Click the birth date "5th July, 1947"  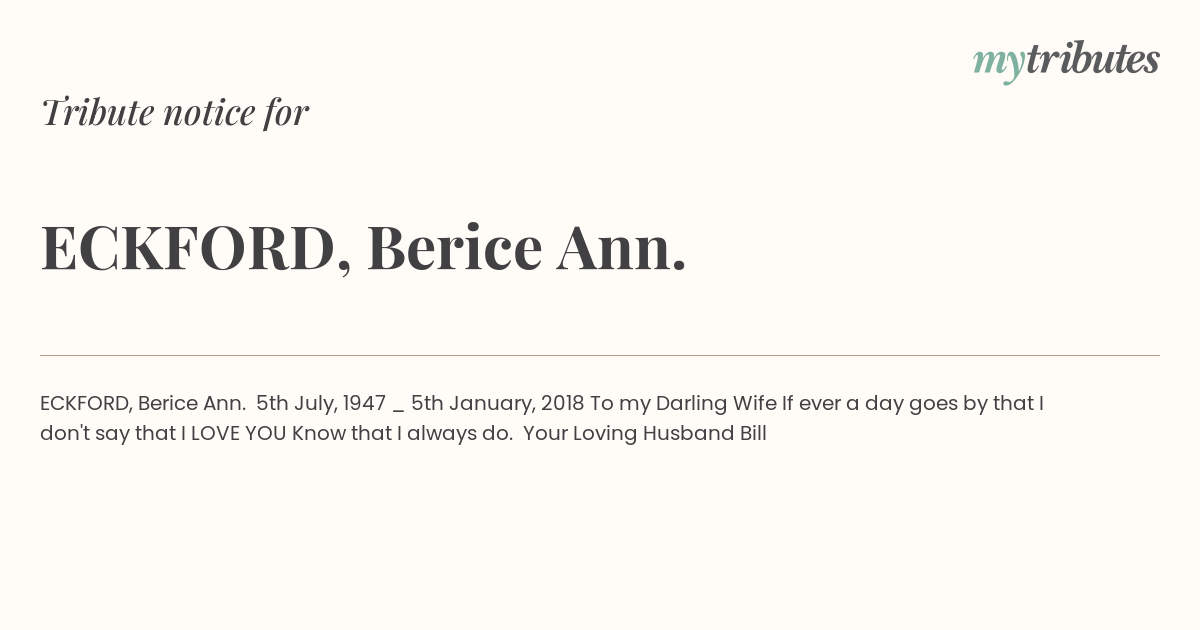coord(321,403)
